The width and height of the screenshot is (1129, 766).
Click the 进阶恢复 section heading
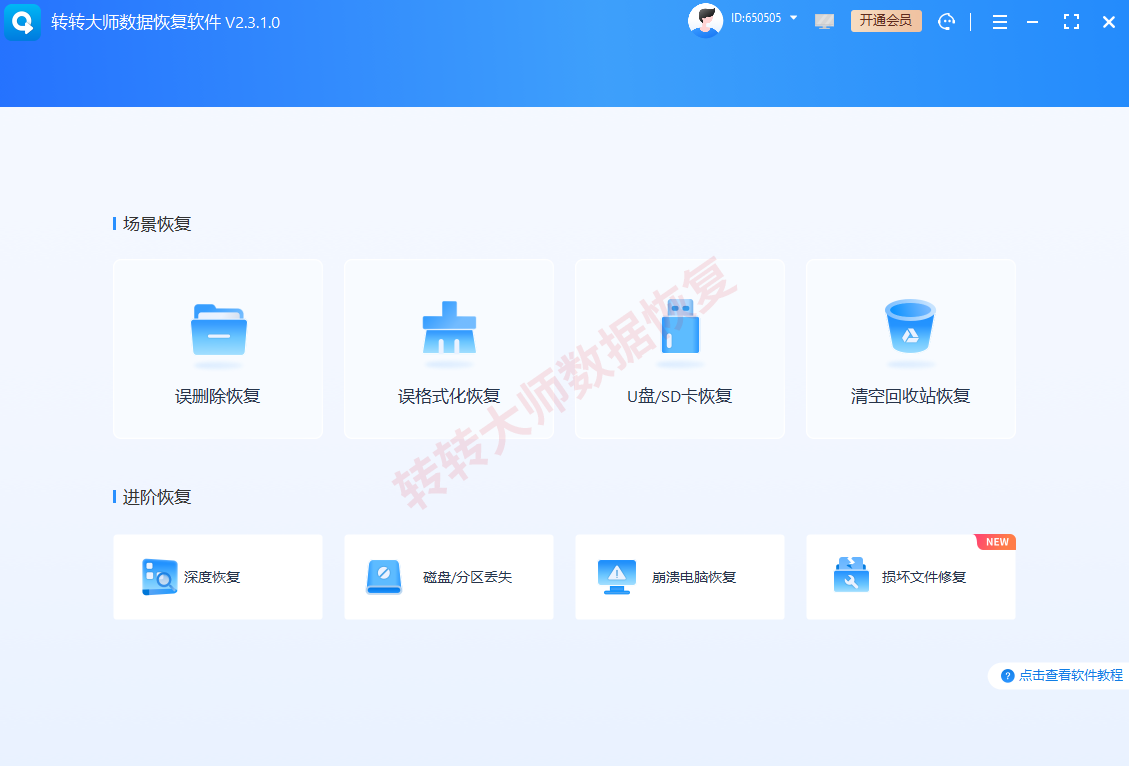tap(156, 497)
